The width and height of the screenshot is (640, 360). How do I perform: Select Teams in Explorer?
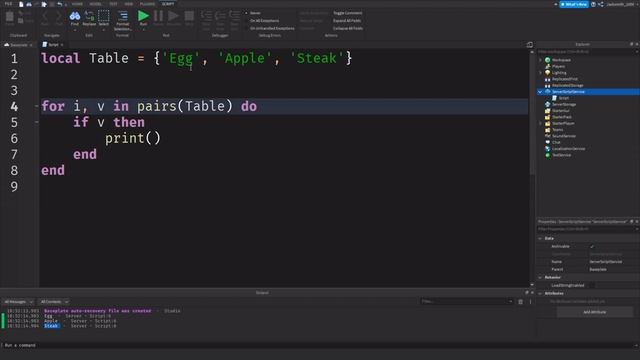click(558, 130)
